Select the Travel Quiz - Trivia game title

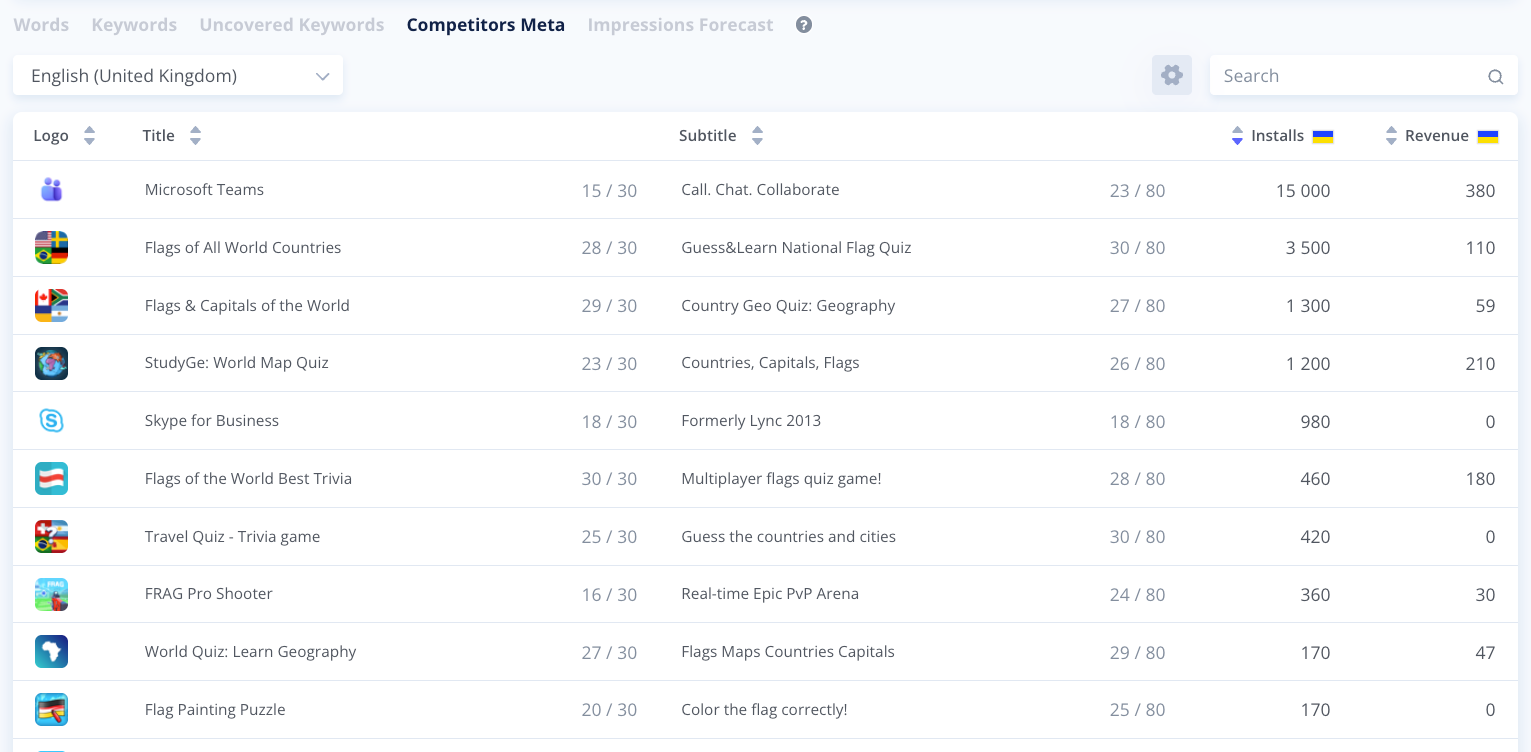click(x=232, y=537)
